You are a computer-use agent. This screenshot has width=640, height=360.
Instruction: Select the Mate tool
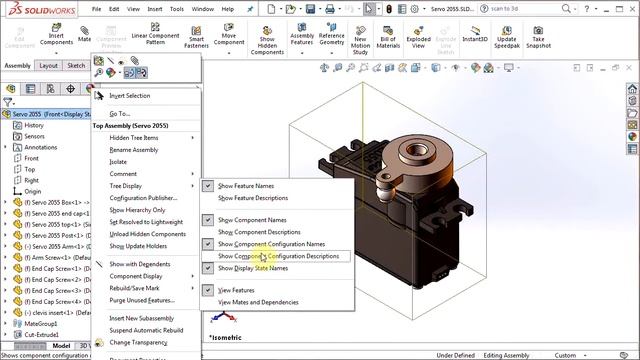pyautogui.click(x=84, y=33)
